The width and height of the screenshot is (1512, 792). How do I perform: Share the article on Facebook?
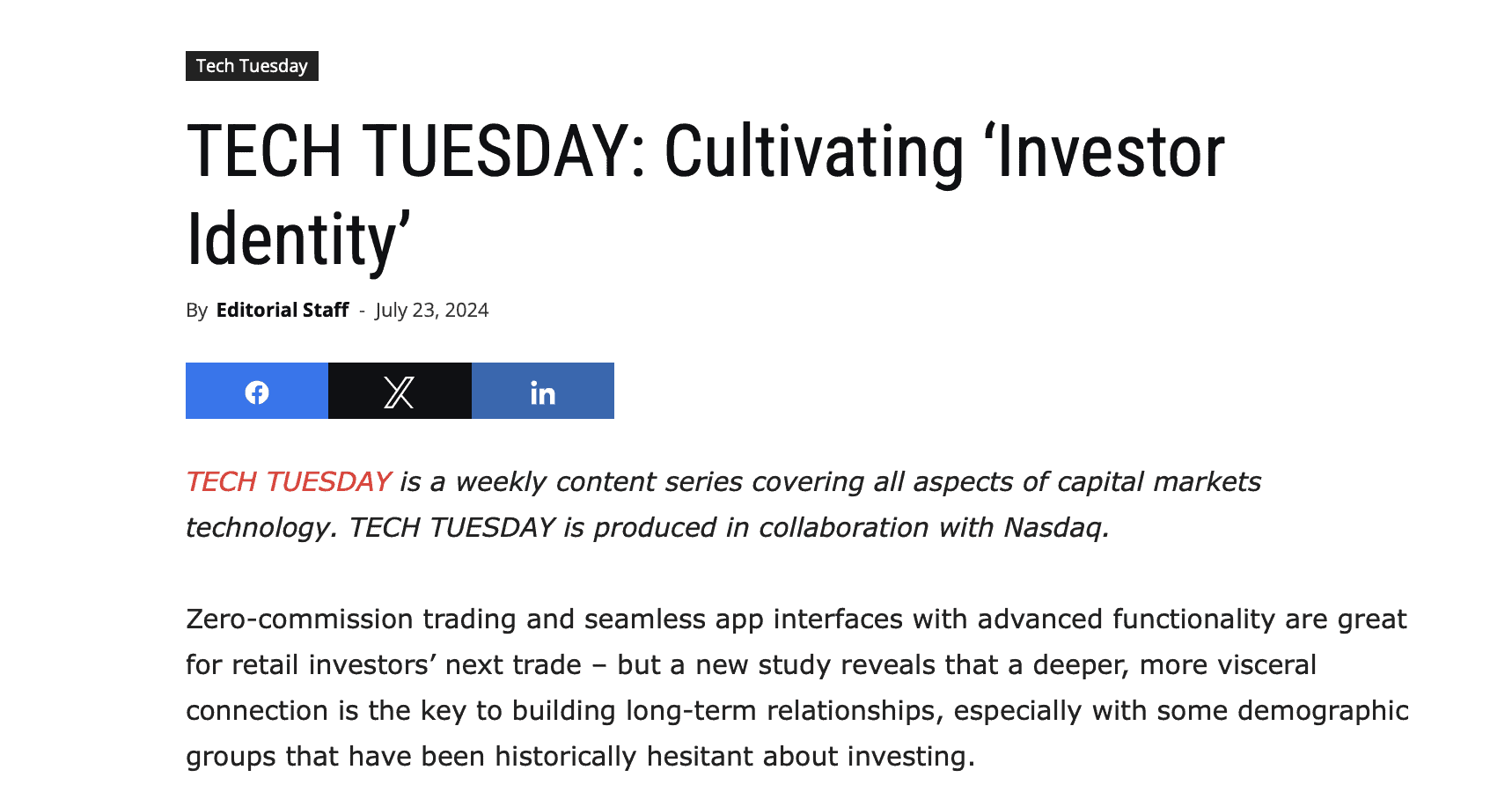tap(257, 391)
